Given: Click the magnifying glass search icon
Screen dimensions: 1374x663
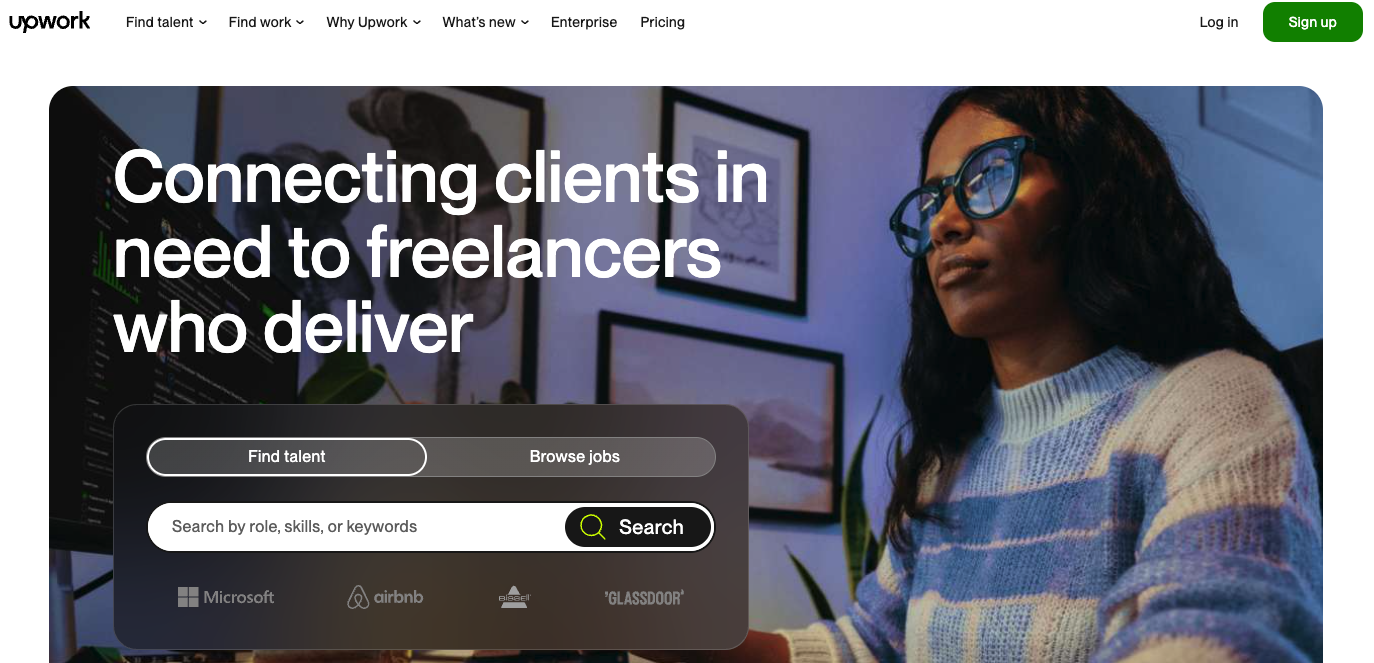Looking at the screenshot, I should click(593, 527).
